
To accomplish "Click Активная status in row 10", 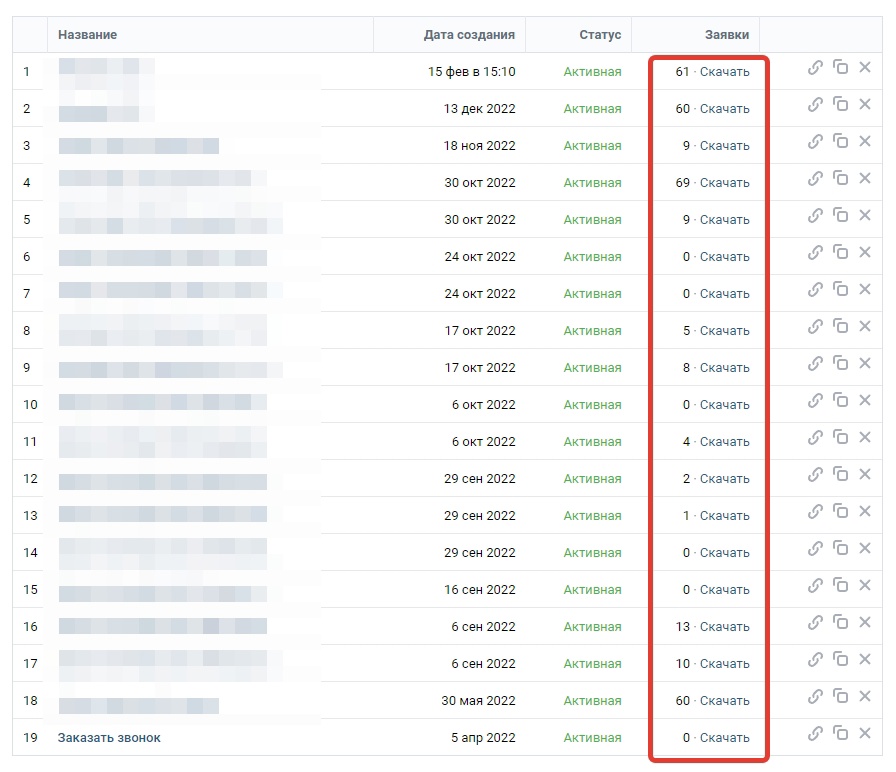I will [x=593, y=405].
